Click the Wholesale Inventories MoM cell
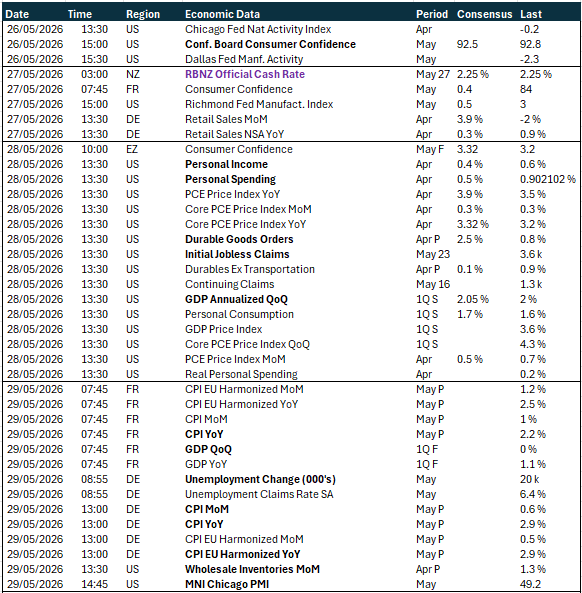The height and width of the screenshot is (593, 582). coord(252,569)
